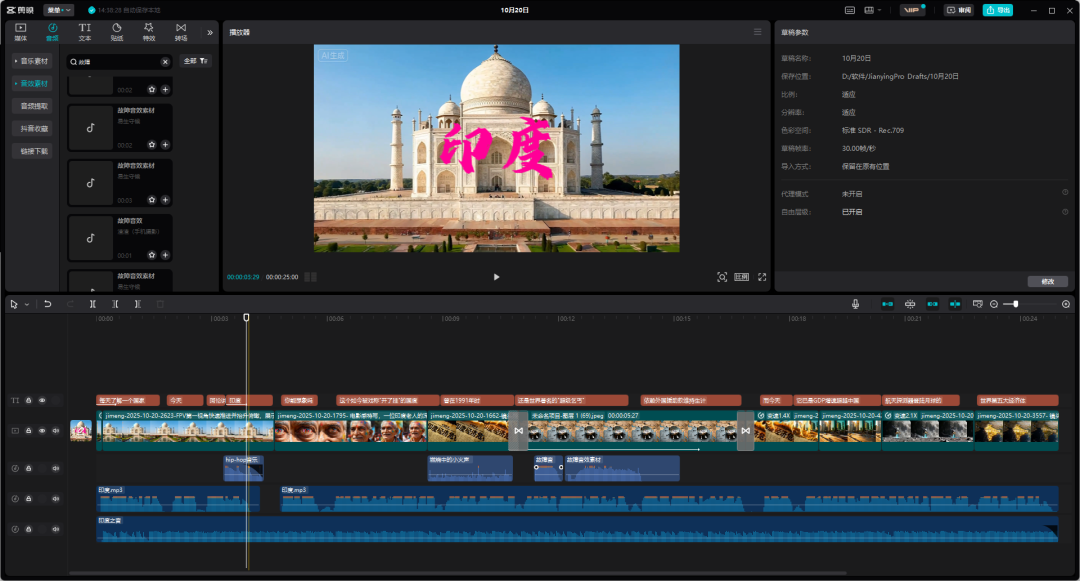This screenshot has height=581, width=1080.
Task: Click the 导出 export button
Action: click(996, 10)
